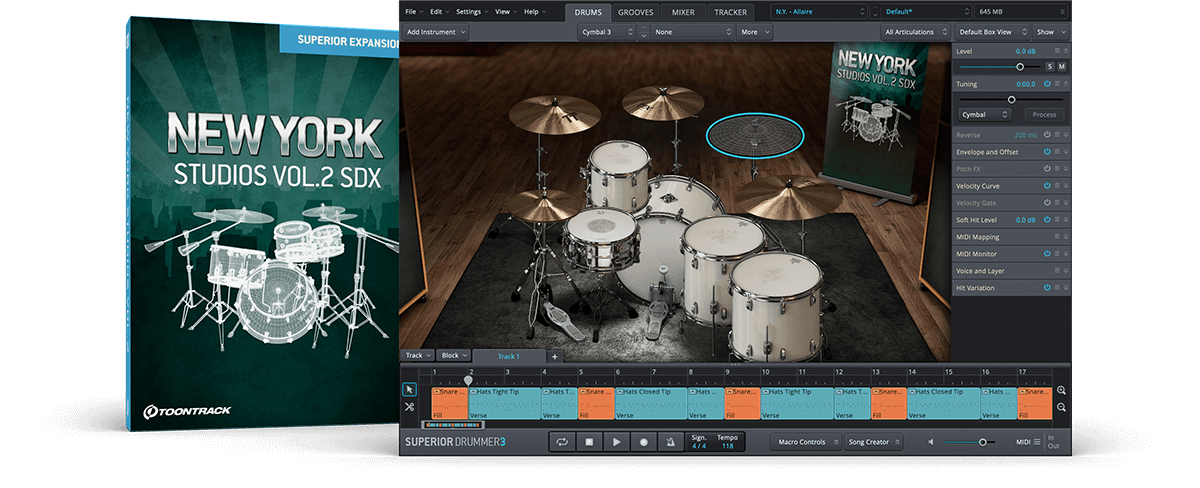
Task: Select the scissors cut tool
Action: point(410,407)
